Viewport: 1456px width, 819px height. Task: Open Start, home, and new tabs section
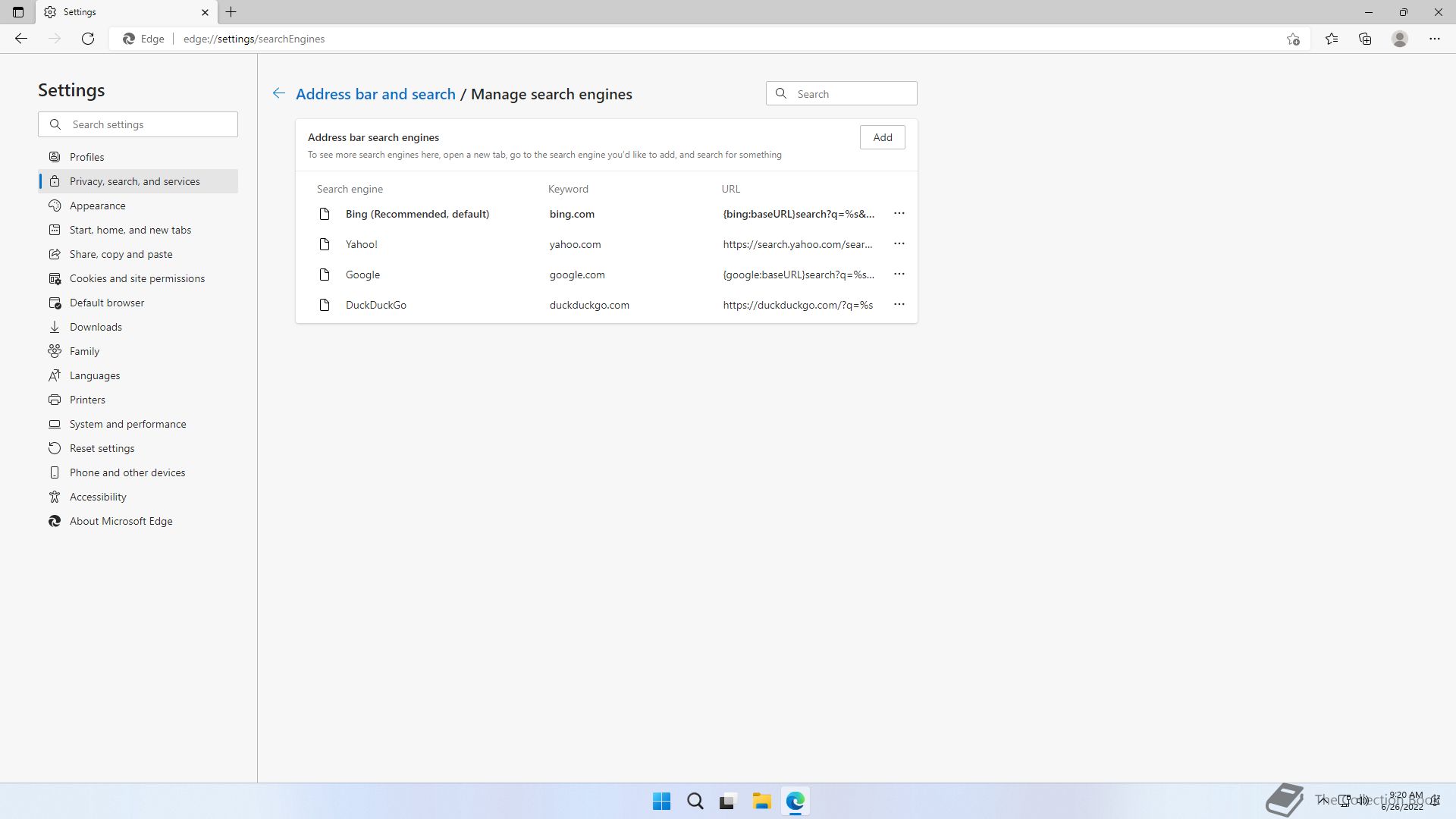[x=138, y=230]
